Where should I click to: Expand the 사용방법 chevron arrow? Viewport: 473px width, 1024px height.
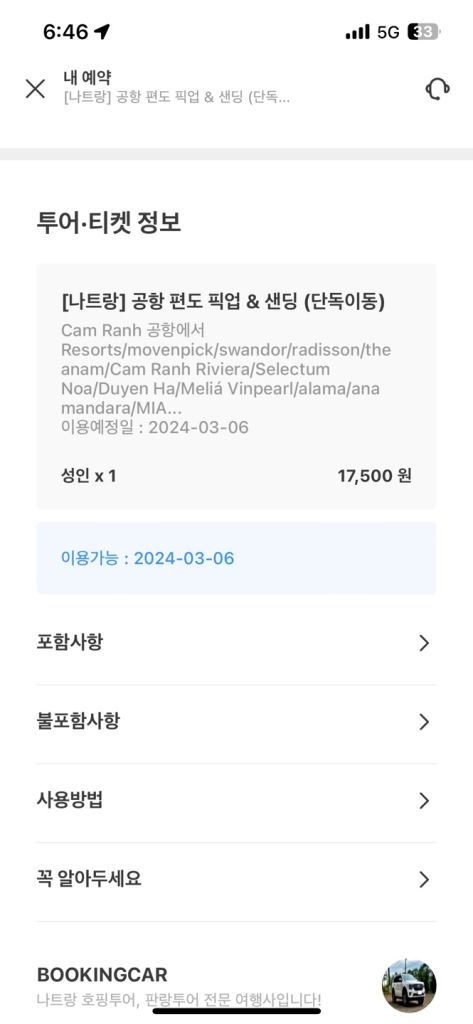point(424,801)
